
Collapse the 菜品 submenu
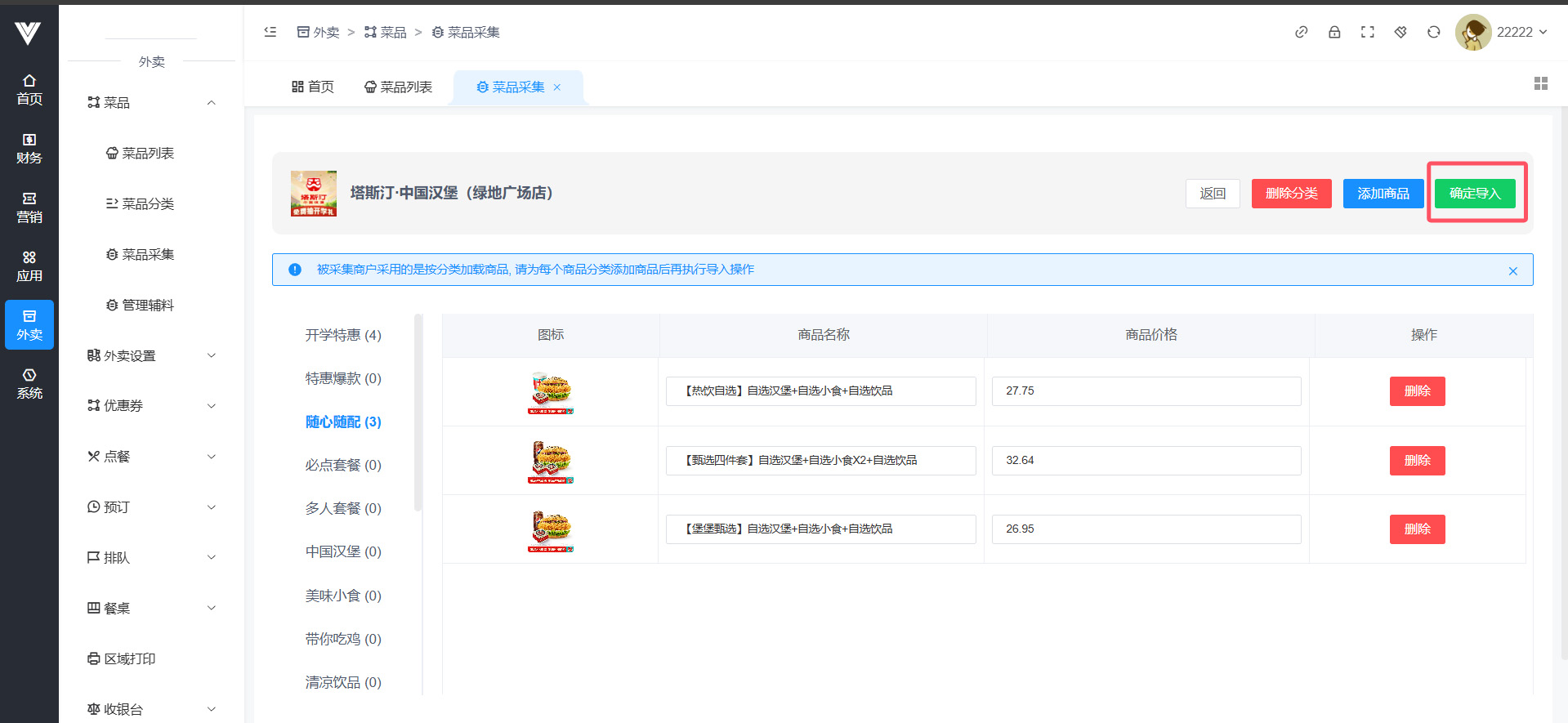[x=151, y=103]
